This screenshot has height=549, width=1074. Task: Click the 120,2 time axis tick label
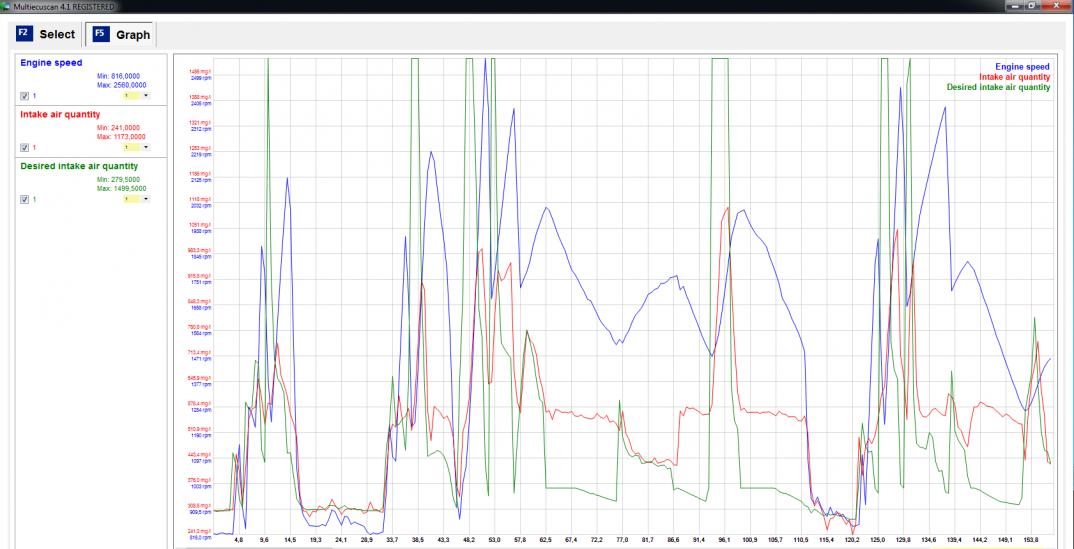852,540
